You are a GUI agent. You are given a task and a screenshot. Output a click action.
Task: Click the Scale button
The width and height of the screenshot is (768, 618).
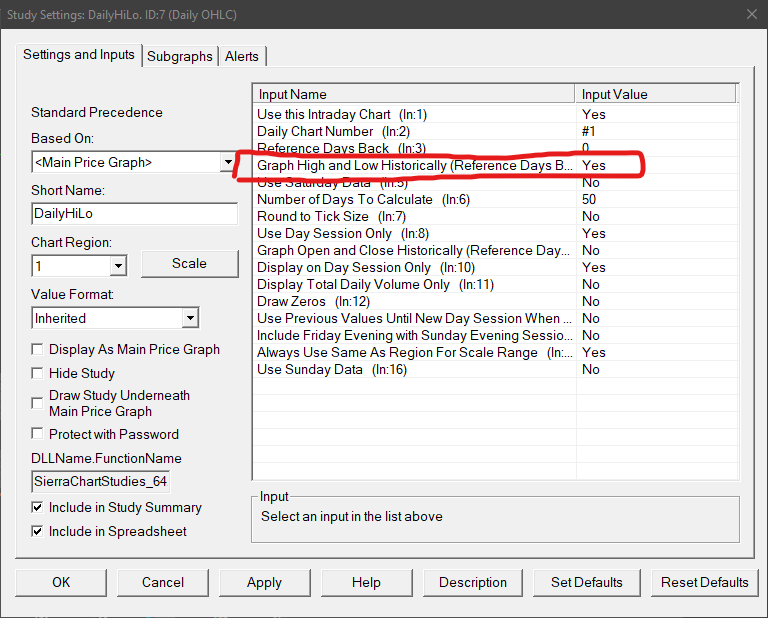click(x=190, y=263)
